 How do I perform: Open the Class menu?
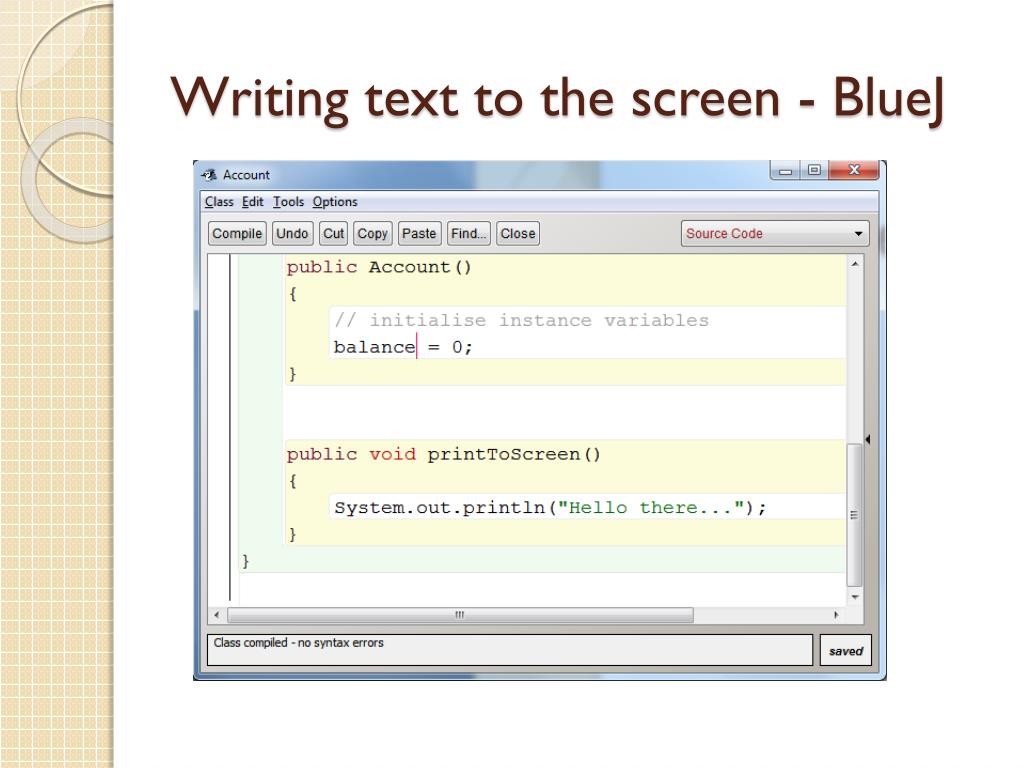click(x=219, y=202)
